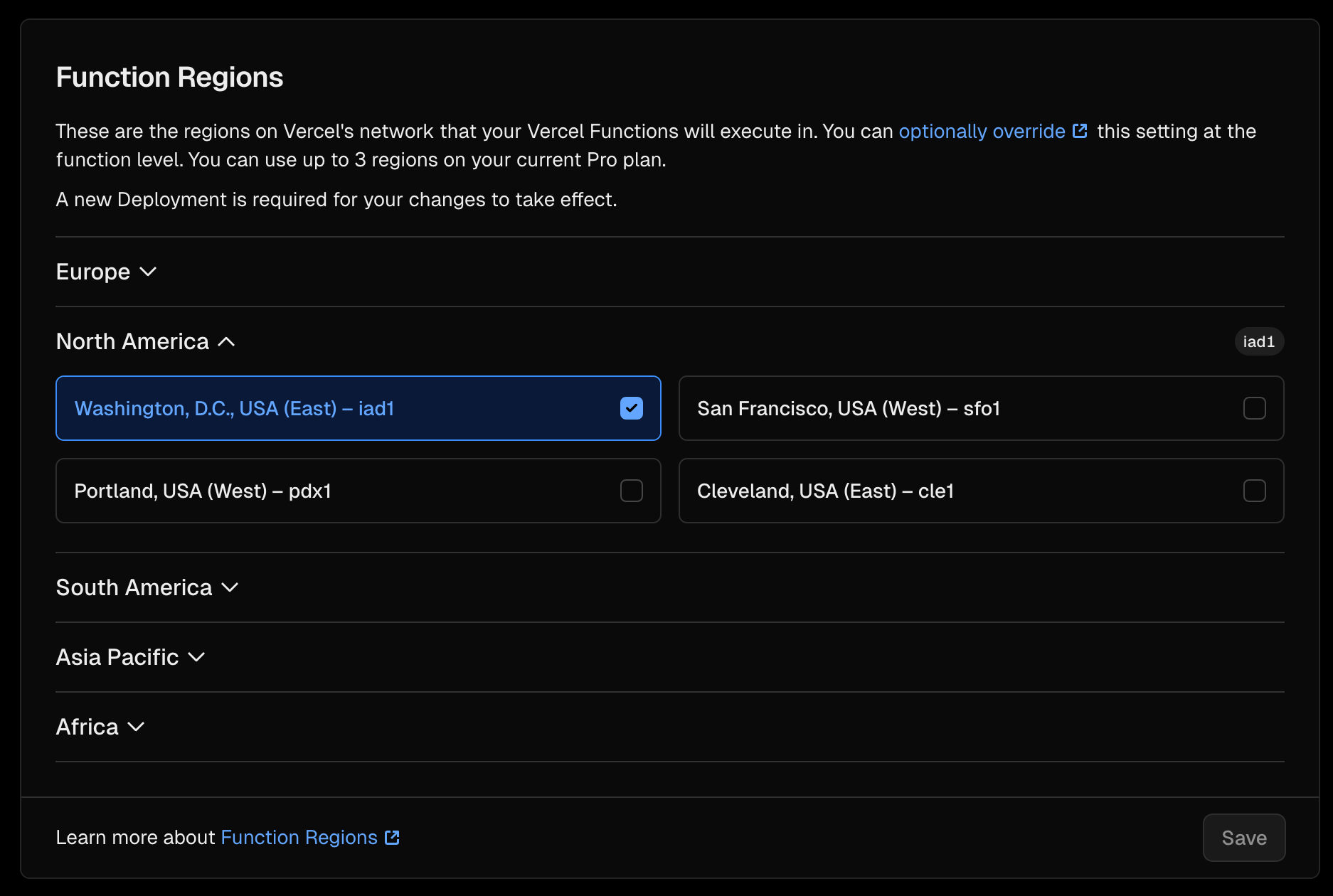Click the Save button
Image resolution: width=1333 pixels, height=896 pixels.
1244,838
